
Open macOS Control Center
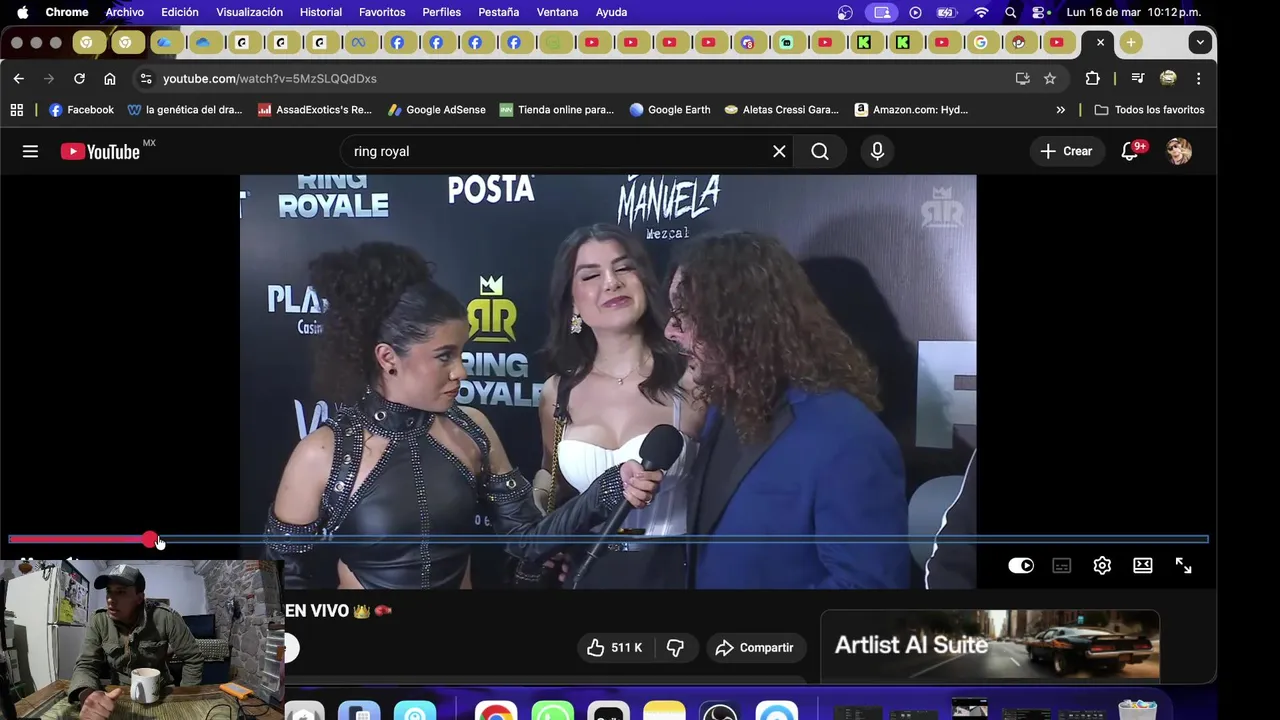(1040, 12)
